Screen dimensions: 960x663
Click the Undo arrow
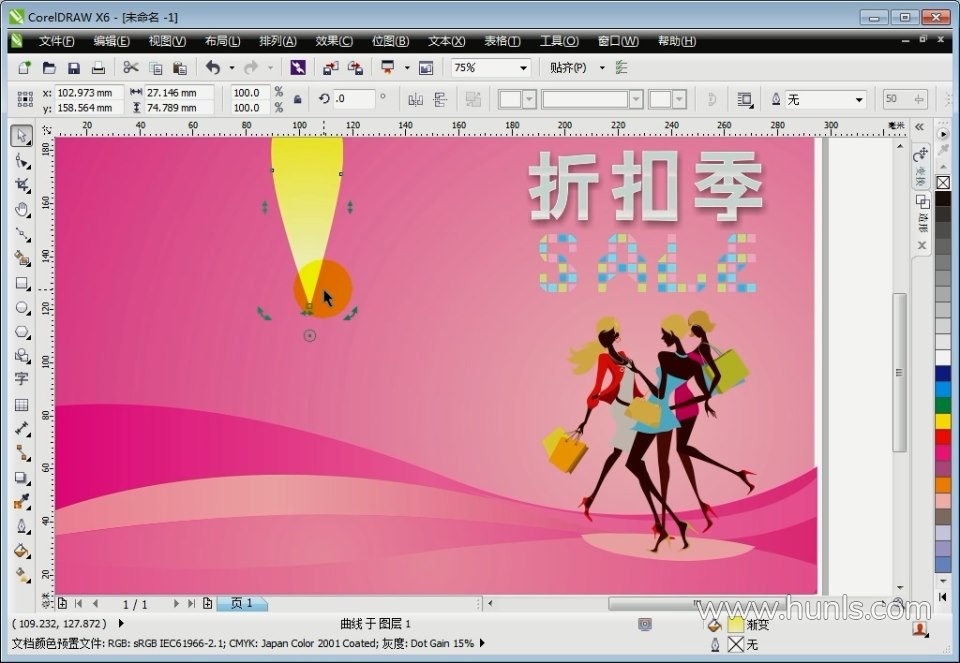(x=213, y=68)
